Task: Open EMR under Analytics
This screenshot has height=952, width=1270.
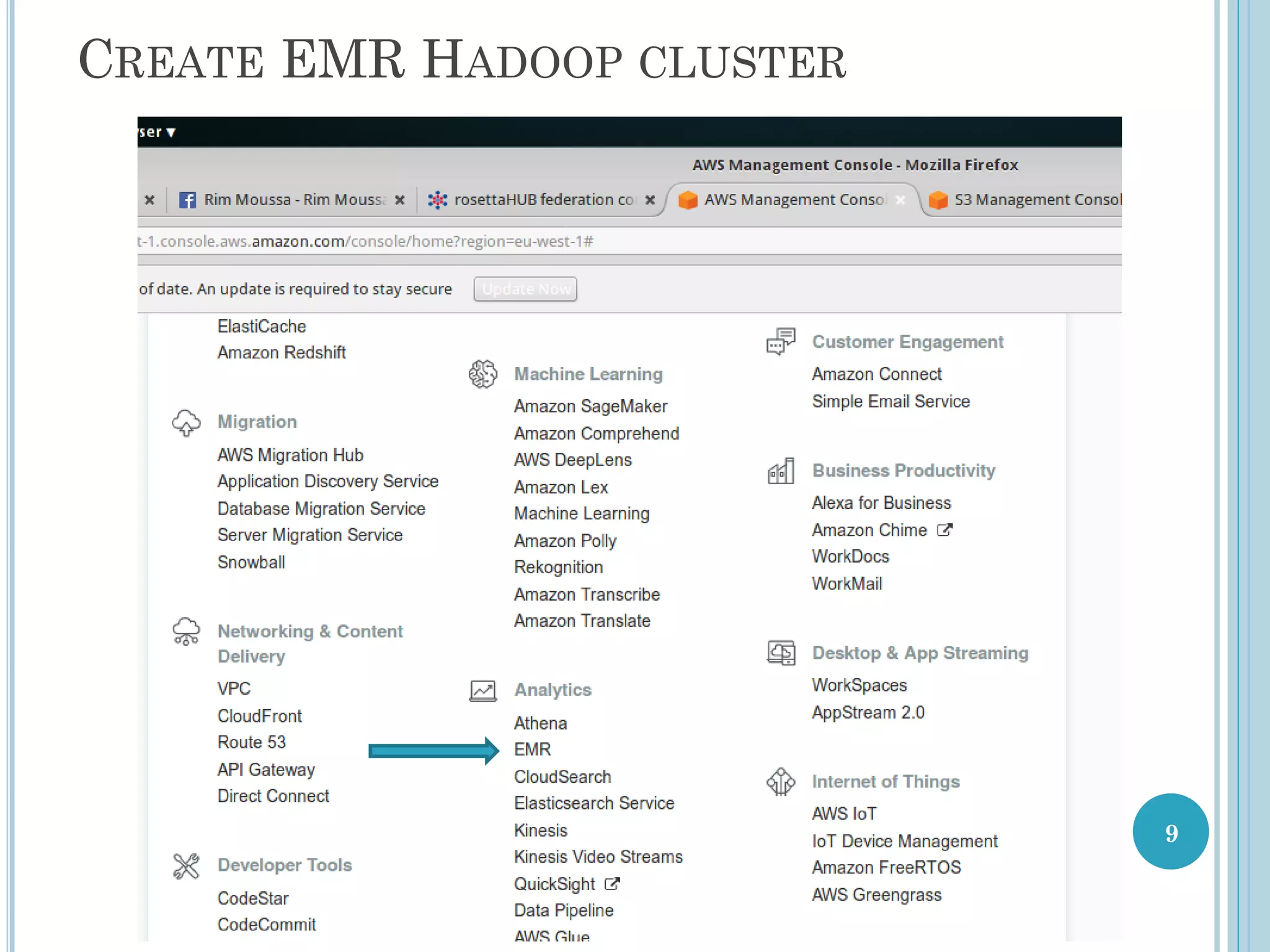Action: click(x=532, y=749)
